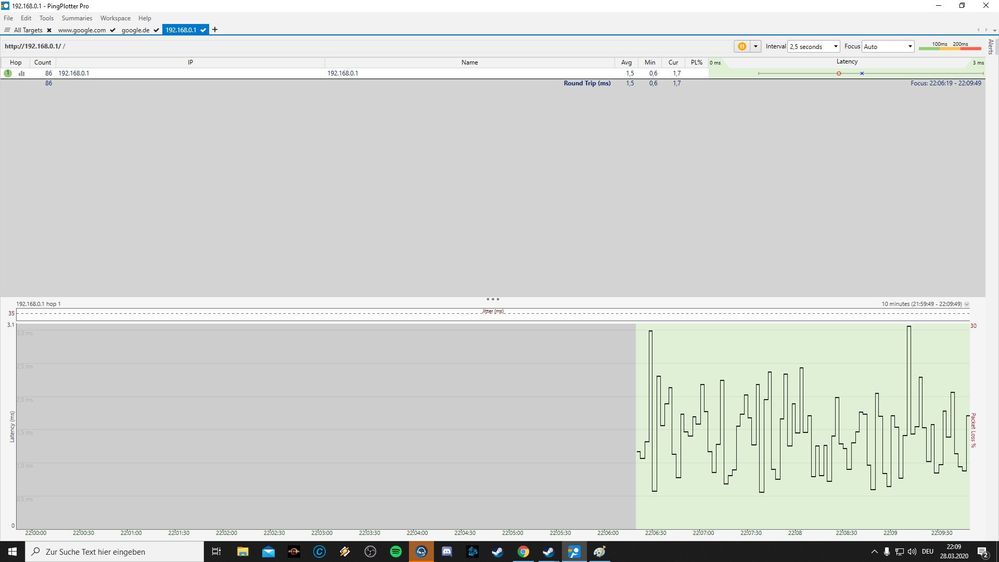Pause tracing with the orange pause button
Image resolution: width=999 pixels, height=562 pixels.
pos(742,47)
